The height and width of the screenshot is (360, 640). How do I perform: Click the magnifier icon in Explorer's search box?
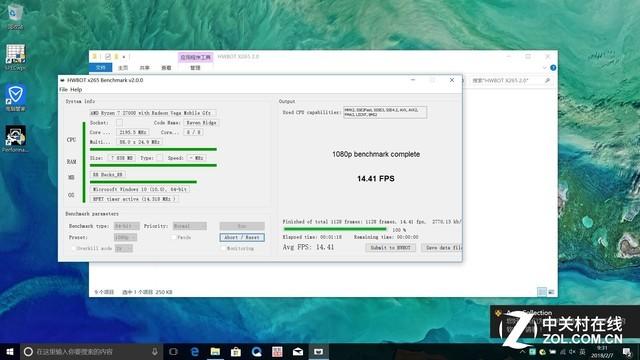point(547,81)
